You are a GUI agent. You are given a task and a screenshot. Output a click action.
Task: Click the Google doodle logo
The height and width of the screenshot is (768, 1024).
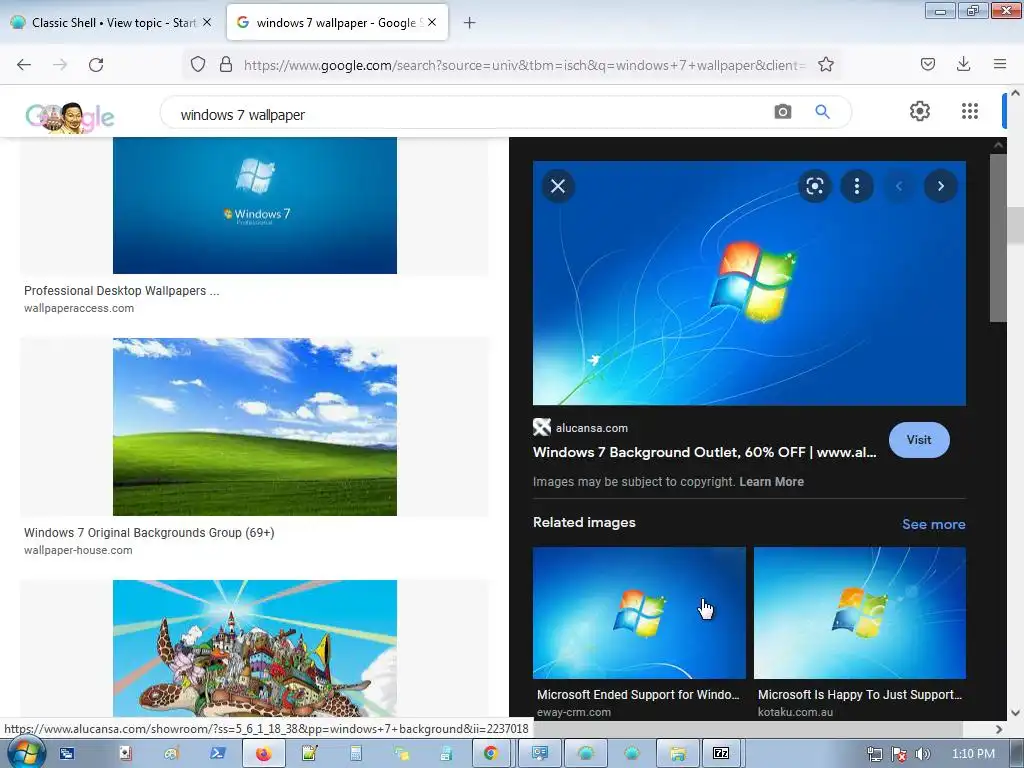pos(70,118)
